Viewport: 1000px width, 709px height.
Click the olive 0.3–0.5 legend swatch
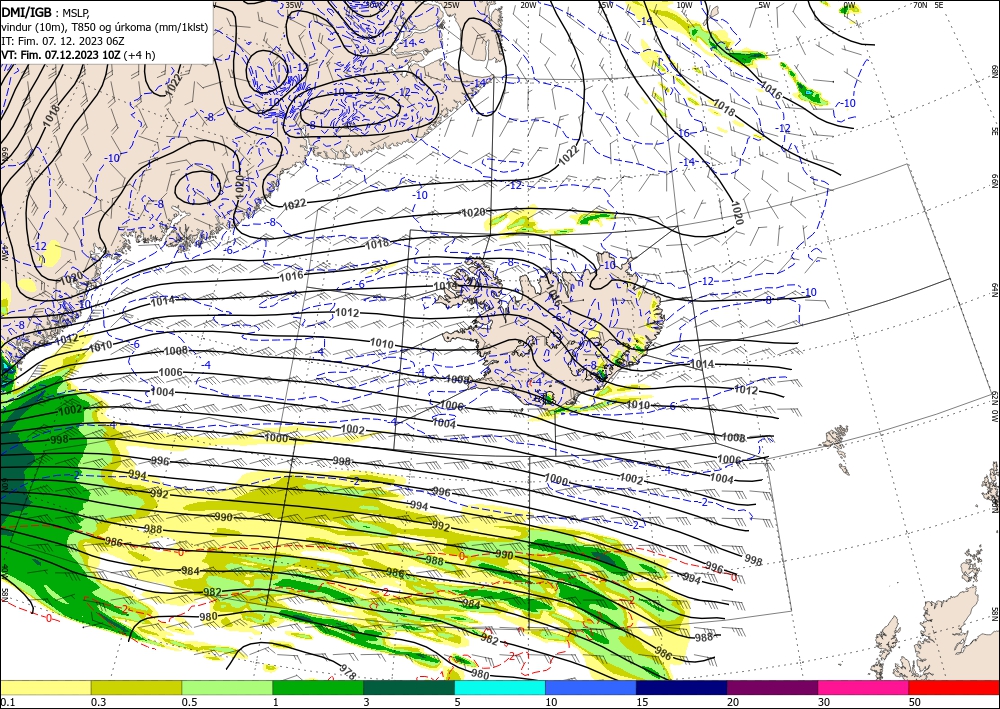tap(136, 687)
